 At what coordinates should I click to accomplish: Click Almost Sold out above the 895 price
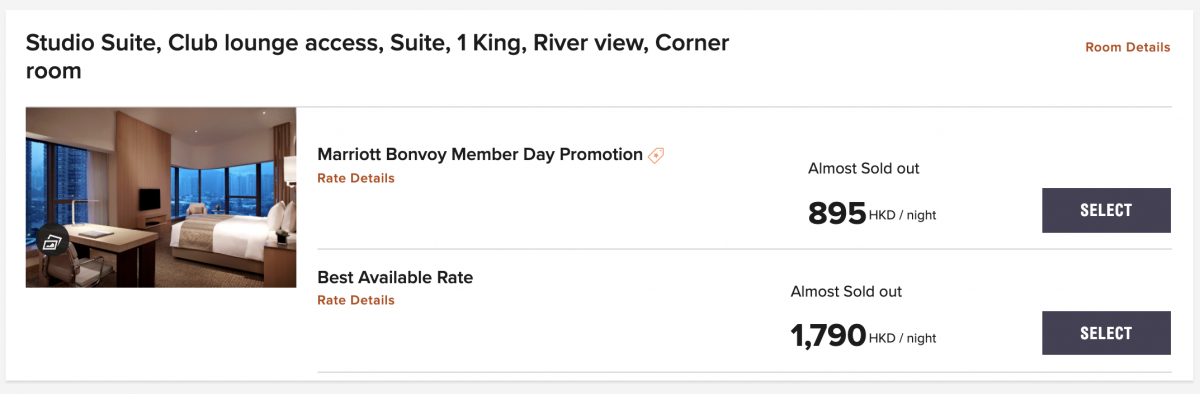(863, 168)
